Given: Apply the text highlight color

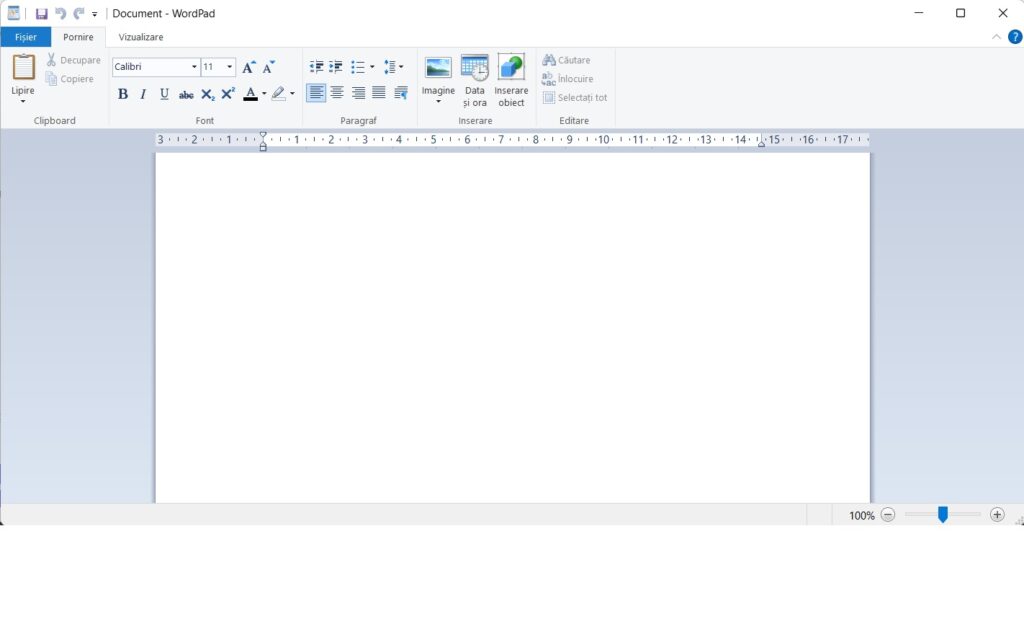Looking at the screenshot, I should [x=279, y=94].
